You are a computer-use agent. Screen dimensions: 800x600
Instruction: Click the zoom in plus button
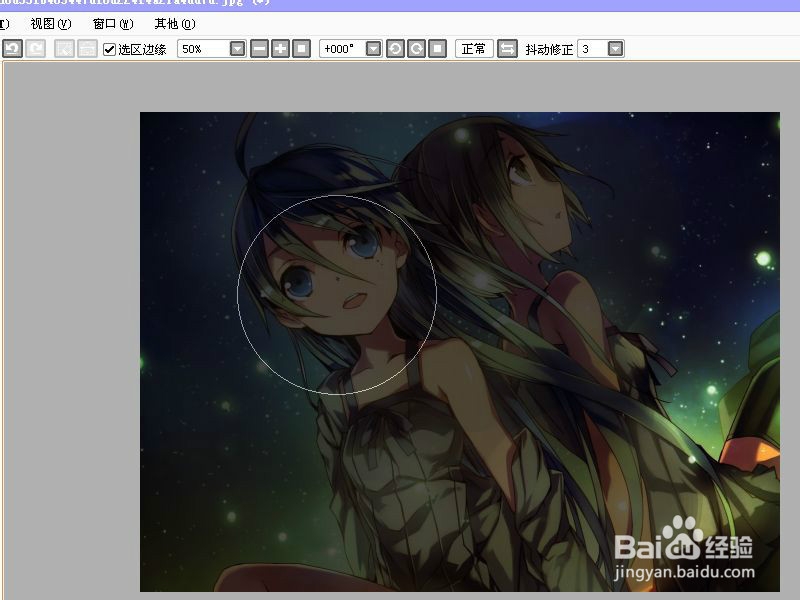tap(281, 49)
